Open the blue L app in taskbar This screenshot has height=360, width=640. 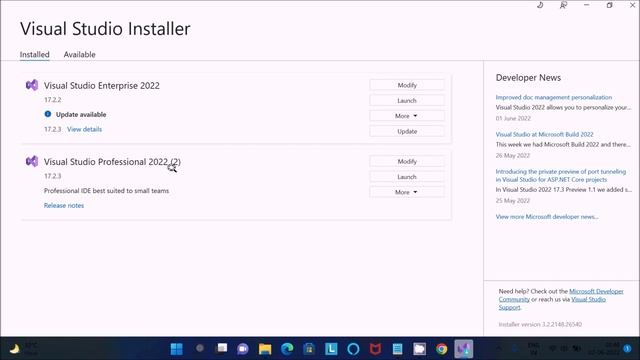pos(331,349)
